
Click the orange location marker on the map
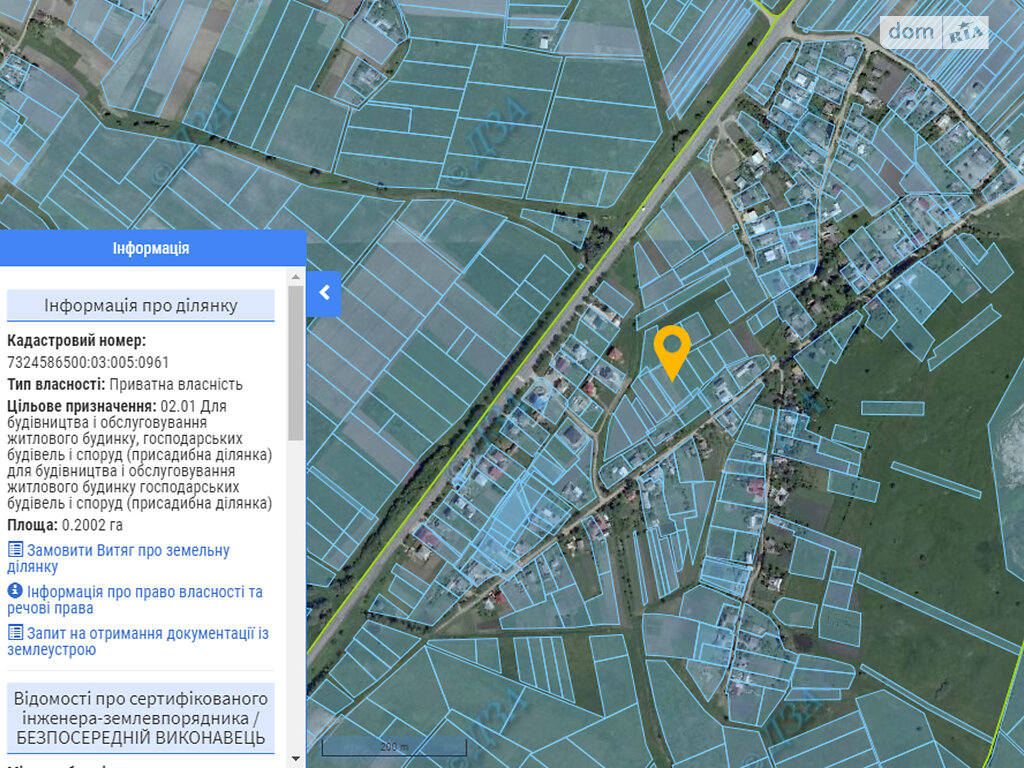coord(671,349)
